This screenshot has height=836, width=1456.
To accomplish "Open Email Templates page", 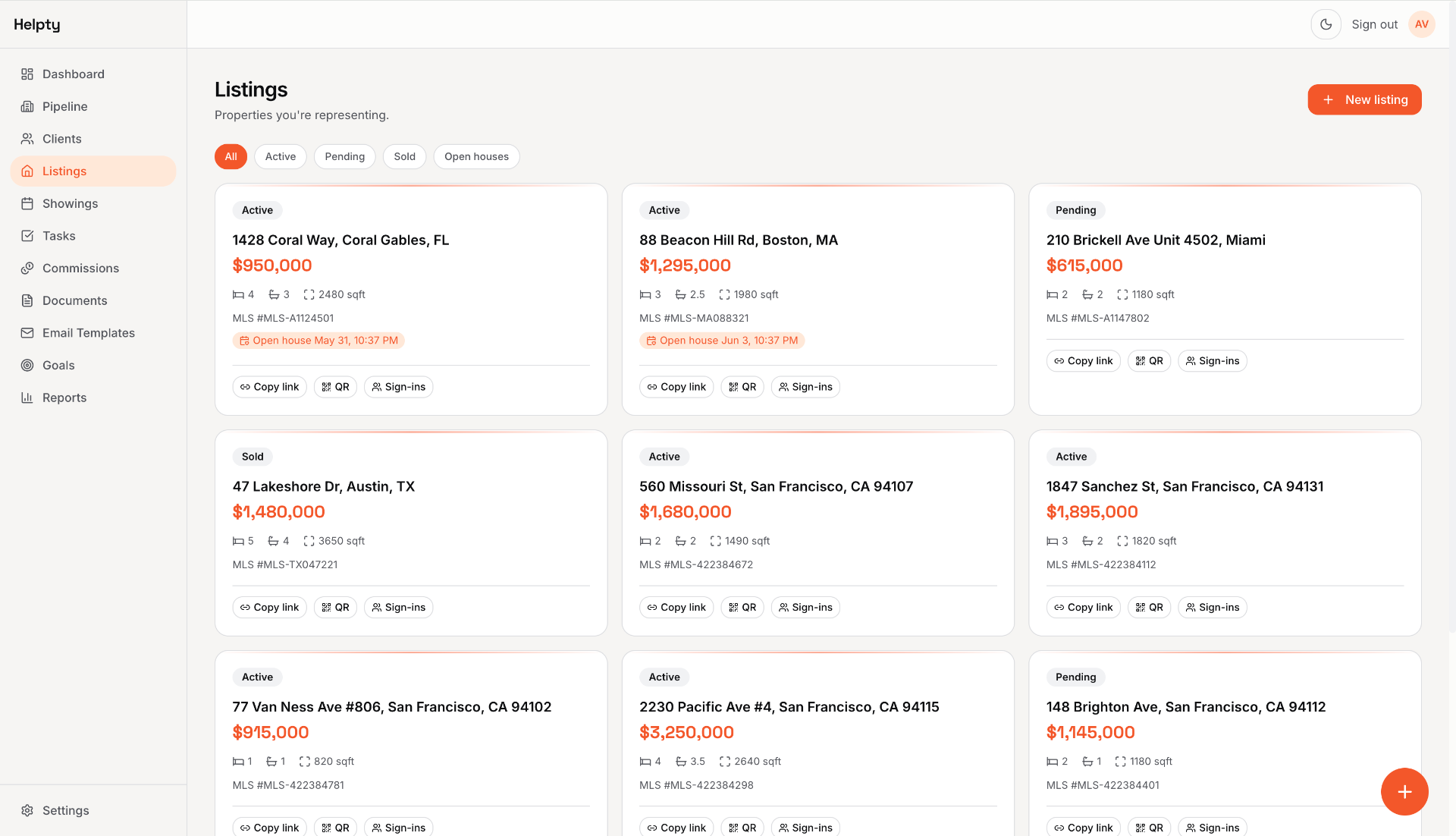I will click(93, 333).
